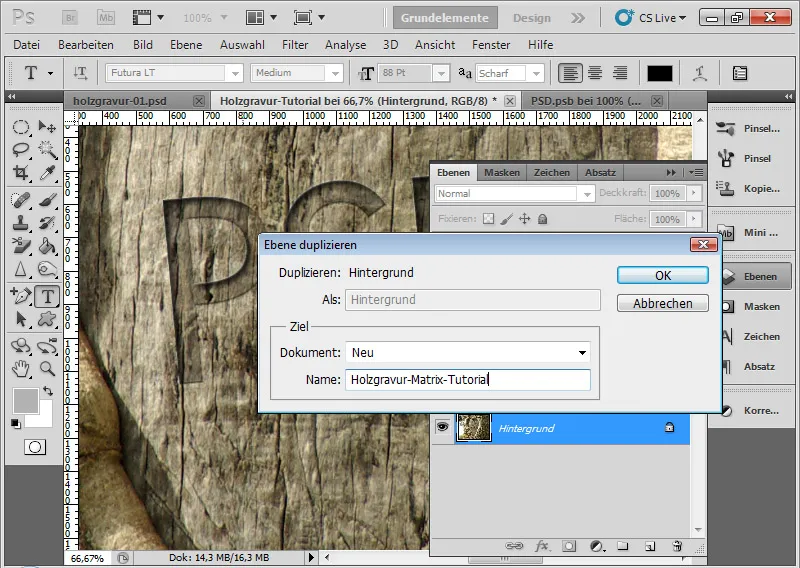The image size is (800, 568).
Task: Launch Adobe Bridge from top bar
Action: [70, 18]
